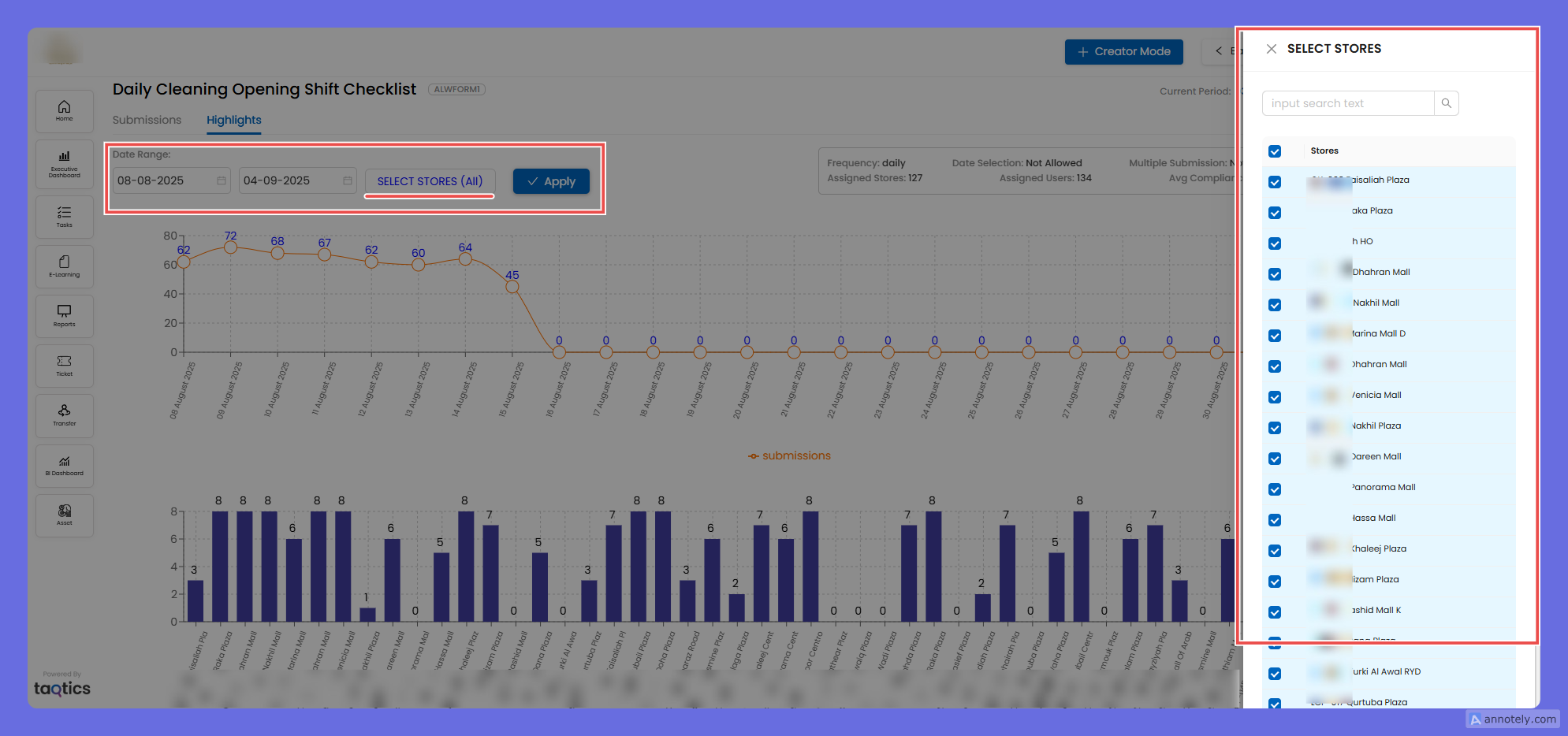Uncheck the 'urki Al Awal RYD' store checkbox
Screen dimensions: 1568x736
(1275, 674)
